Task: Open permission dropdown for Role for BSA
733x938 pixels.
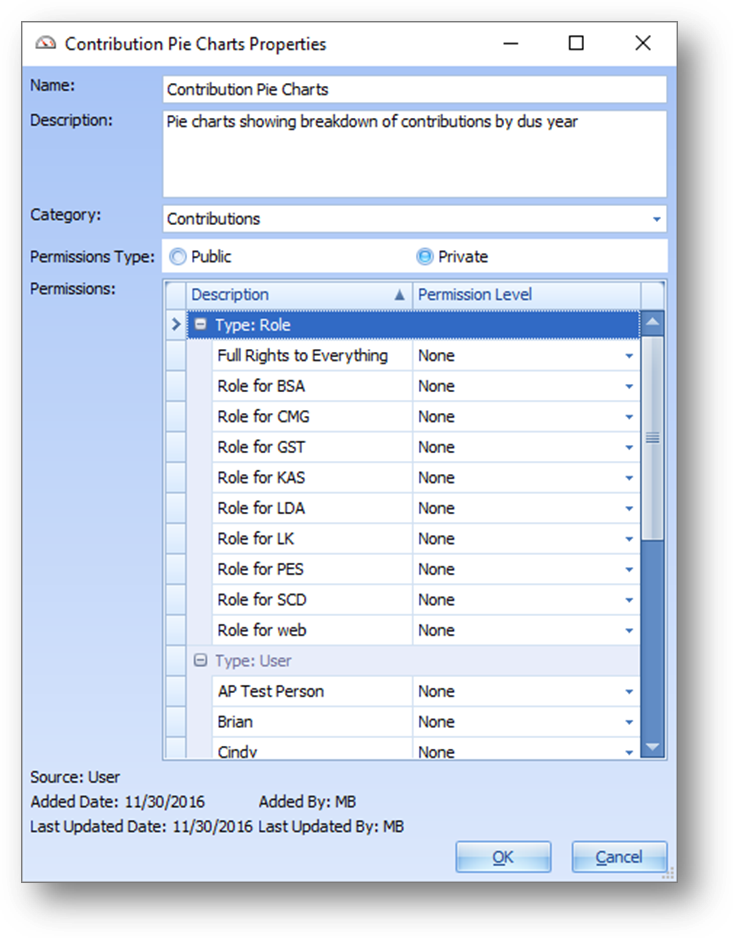Action: pos(629,386)
